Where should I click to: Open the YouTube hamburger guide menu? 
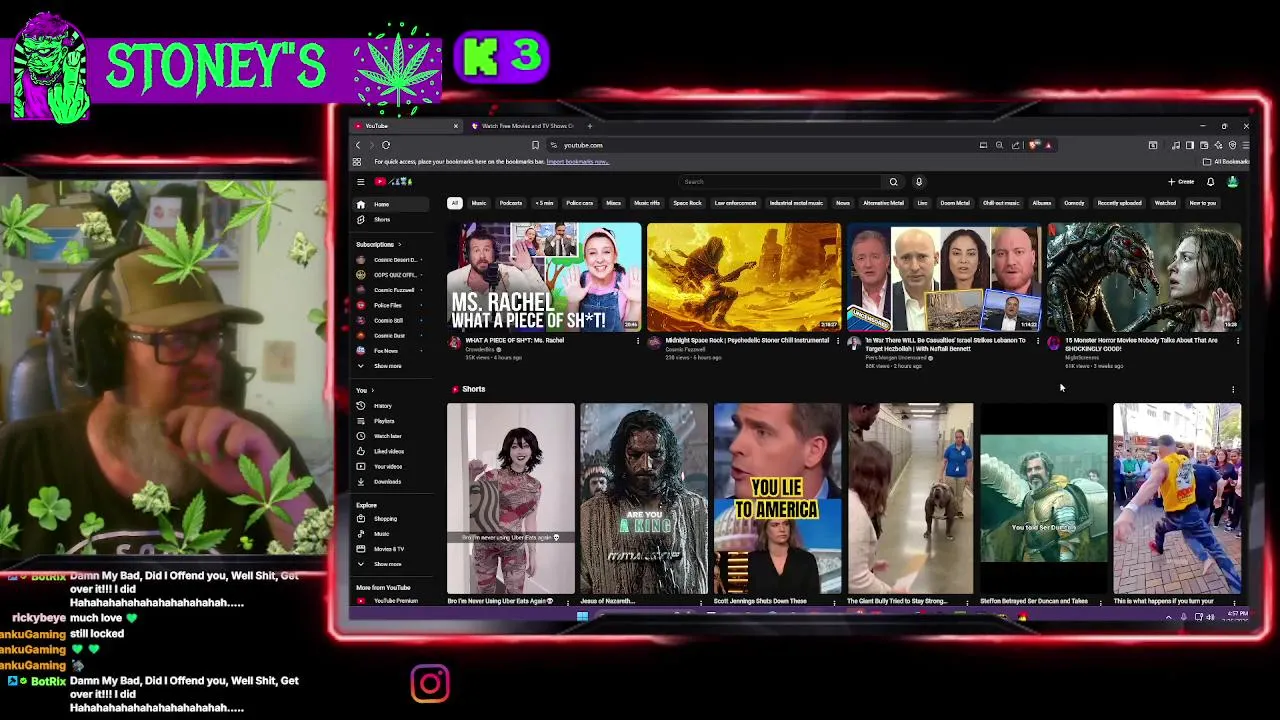click(360, 182)
